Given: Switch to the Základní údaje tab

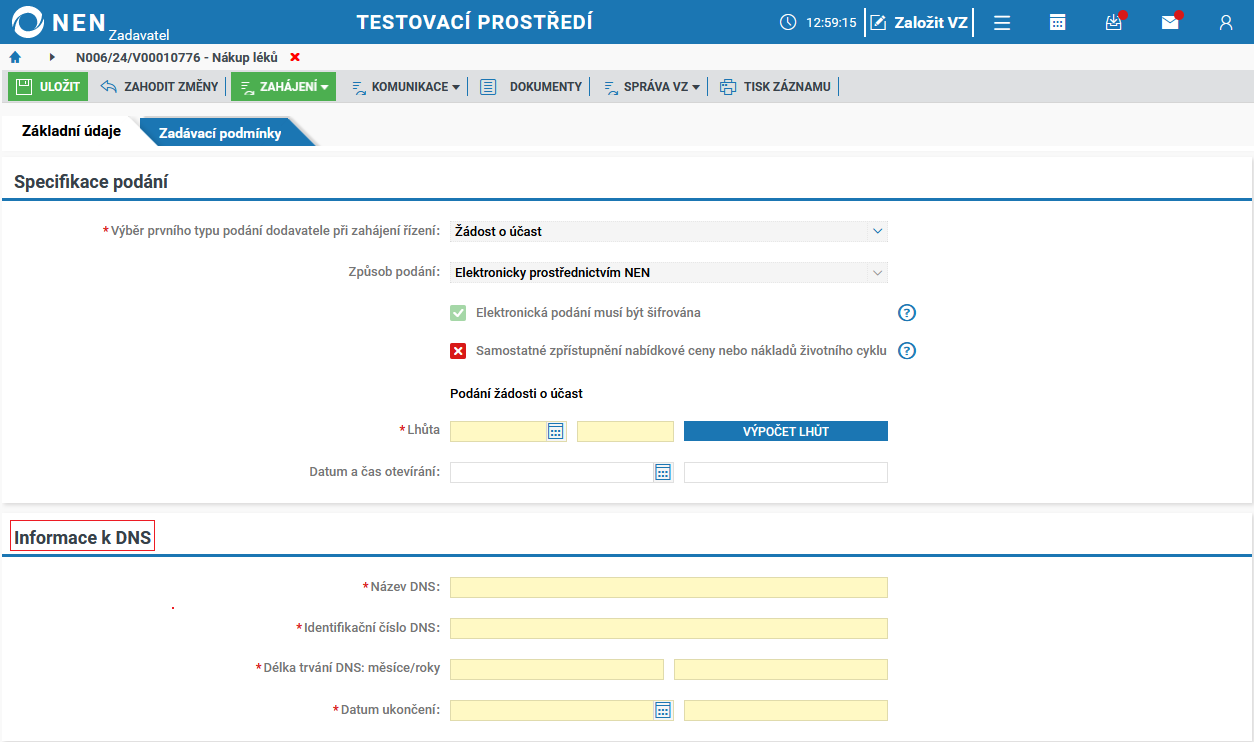Looking at the screenshot, I should pos(71,131).
